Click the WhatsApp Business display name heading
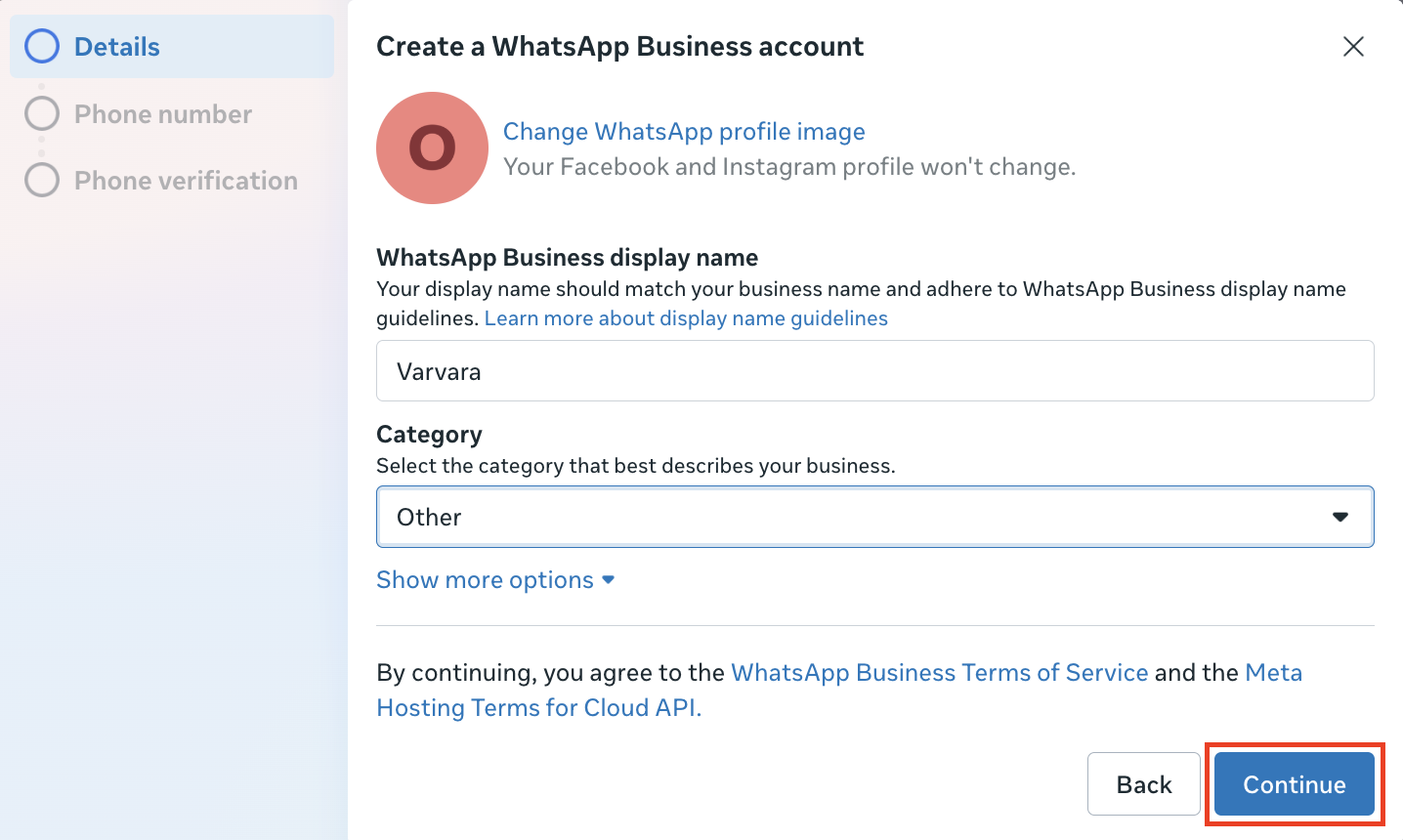Screen dimensions: 1403x840 click(567, 258)
